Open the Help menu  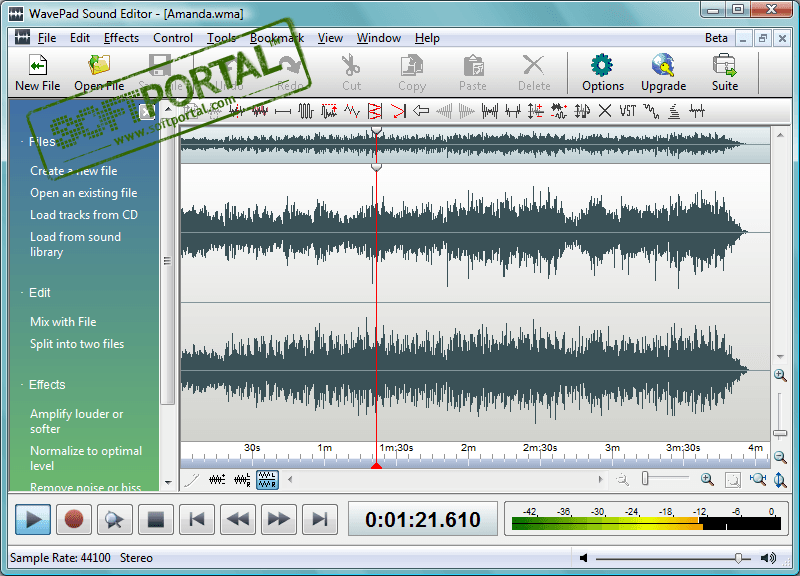(427, 38)
